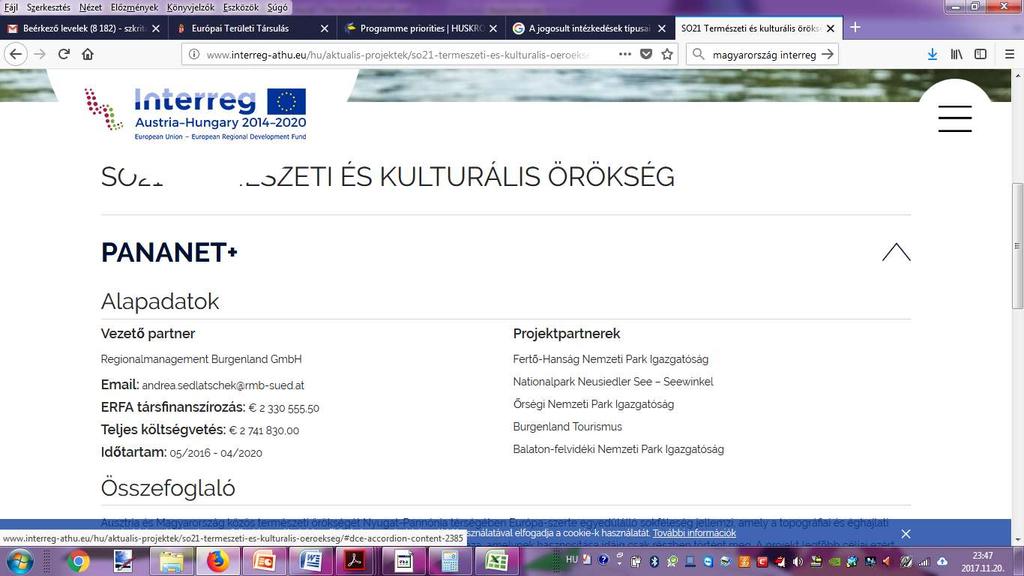
Task: Click the Bluetooth tray icon
Action: click(654, 561)
